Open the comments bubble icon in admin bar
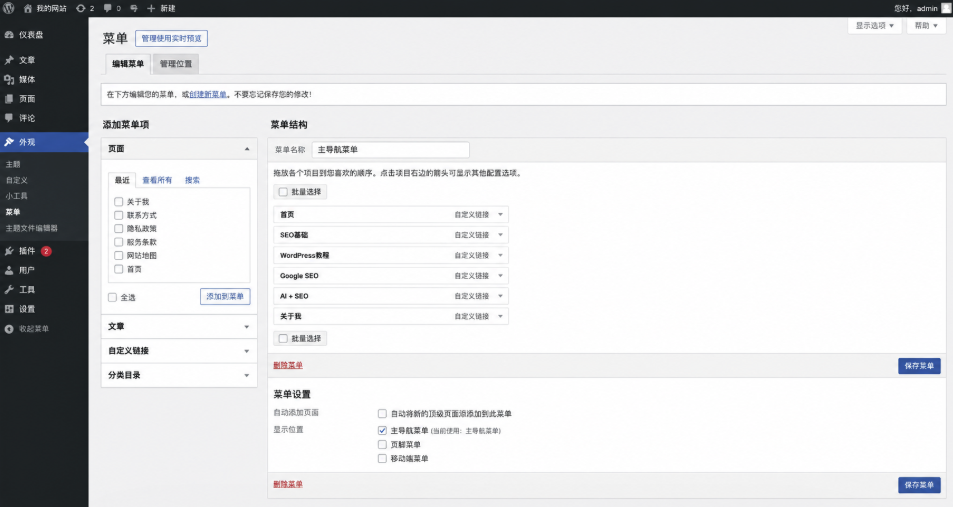Image resolution: width=953 pixels, height=507 pixels. [x=108, y=9]
